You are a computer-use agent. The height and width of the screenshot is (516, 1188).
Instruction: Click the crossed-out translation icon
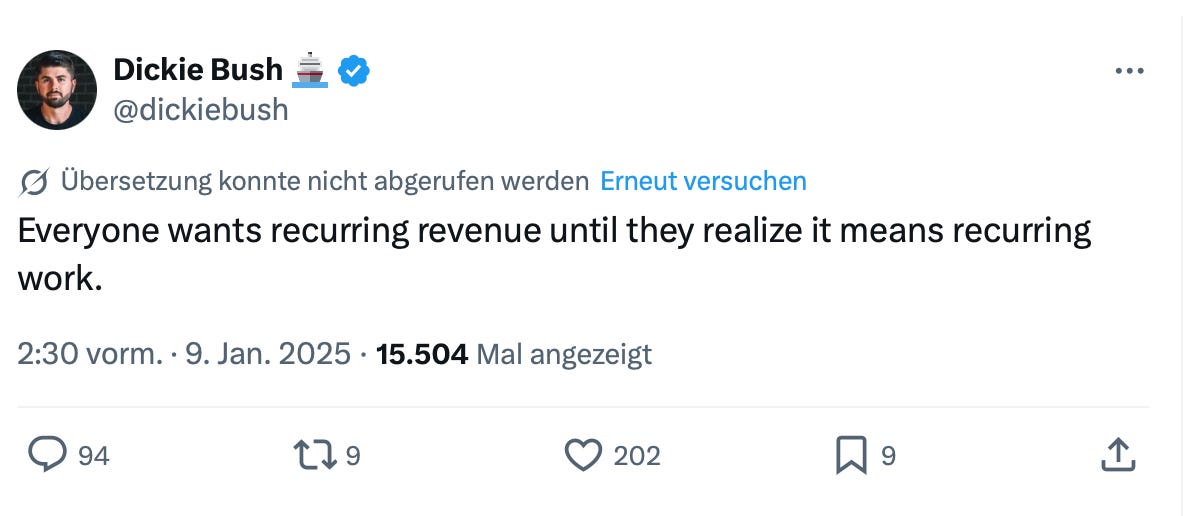34,182
